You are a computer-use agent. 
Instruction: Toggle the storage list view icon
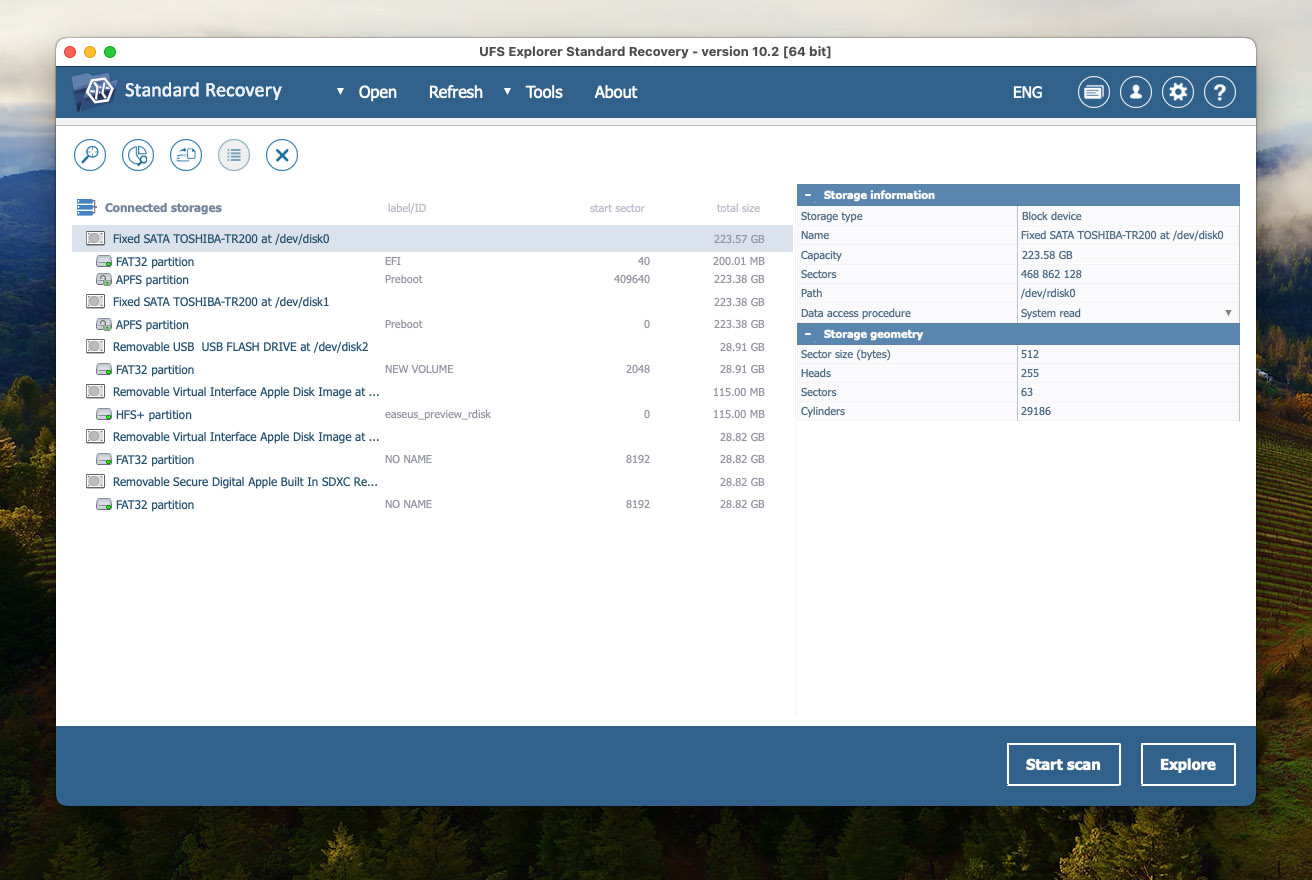click(234, 155)
